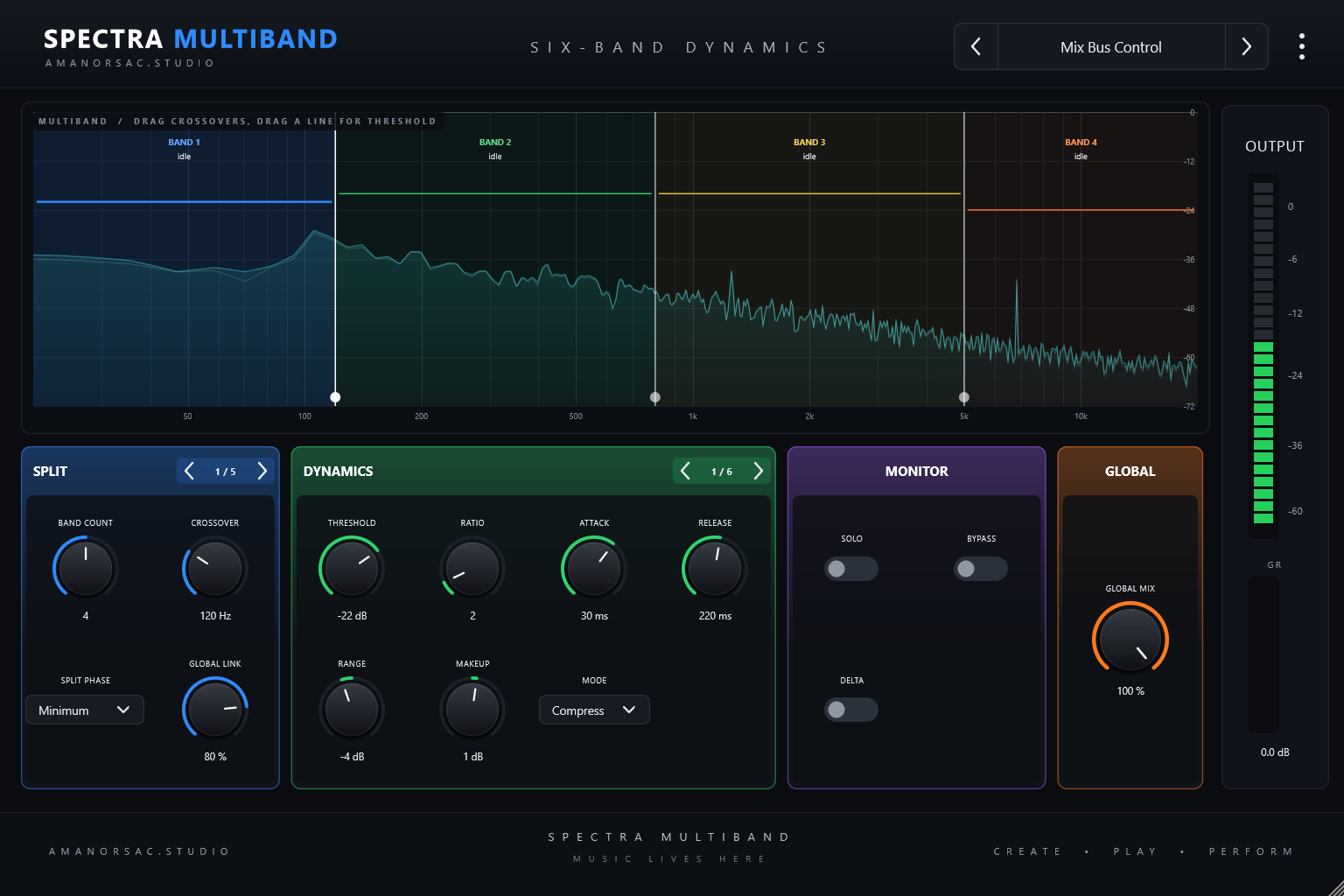Select the BAND 3 label
Viewport: 1344px width, 896px height.
809,142
